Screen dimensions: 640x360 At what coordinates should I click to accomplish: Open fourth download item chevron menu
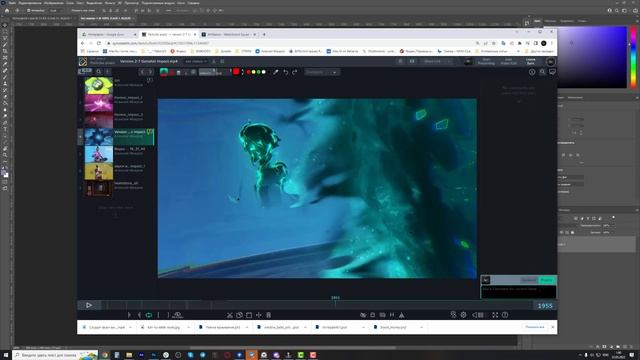click(305, 327)
